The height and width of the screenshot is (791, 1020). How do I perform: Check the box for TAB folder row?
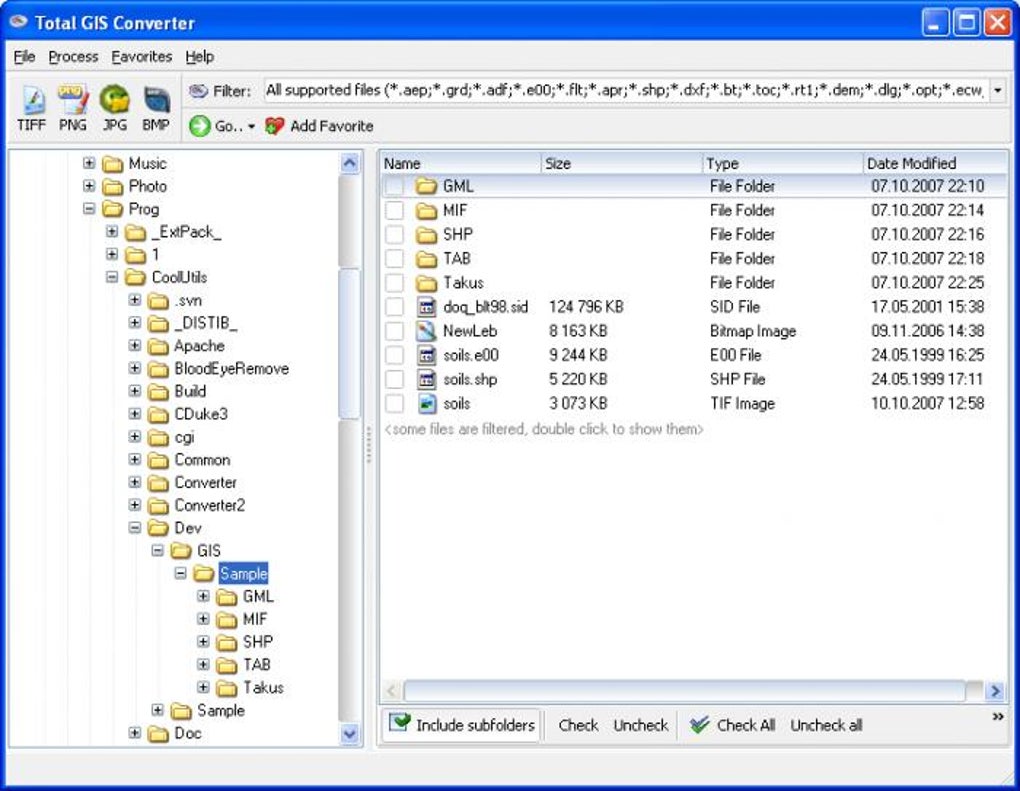coord(394,259)
